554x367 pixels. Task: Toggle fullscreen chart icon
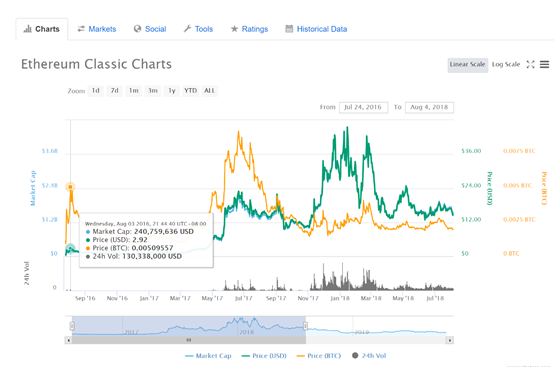point(530,65)
